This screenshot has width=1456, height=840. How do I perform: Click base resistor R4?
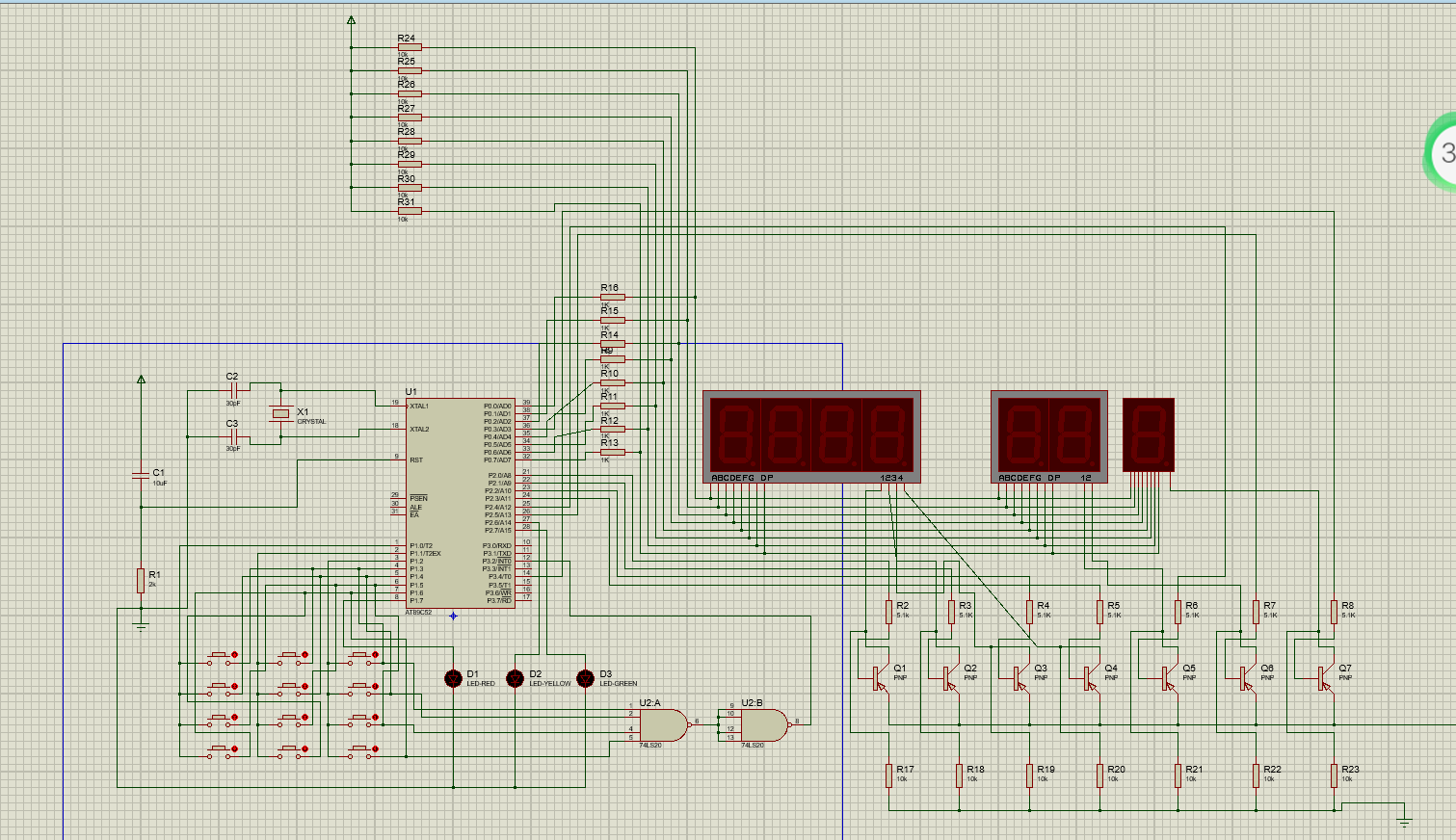coord(1029,612)
